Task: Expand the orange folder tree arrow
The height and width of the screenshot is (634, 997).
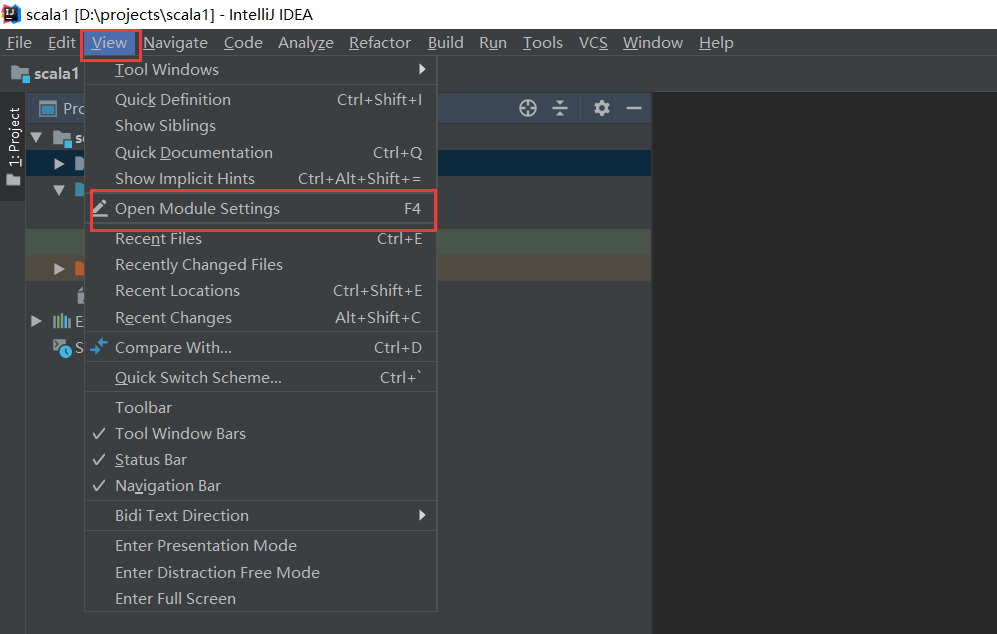Action: coord(59,268)
